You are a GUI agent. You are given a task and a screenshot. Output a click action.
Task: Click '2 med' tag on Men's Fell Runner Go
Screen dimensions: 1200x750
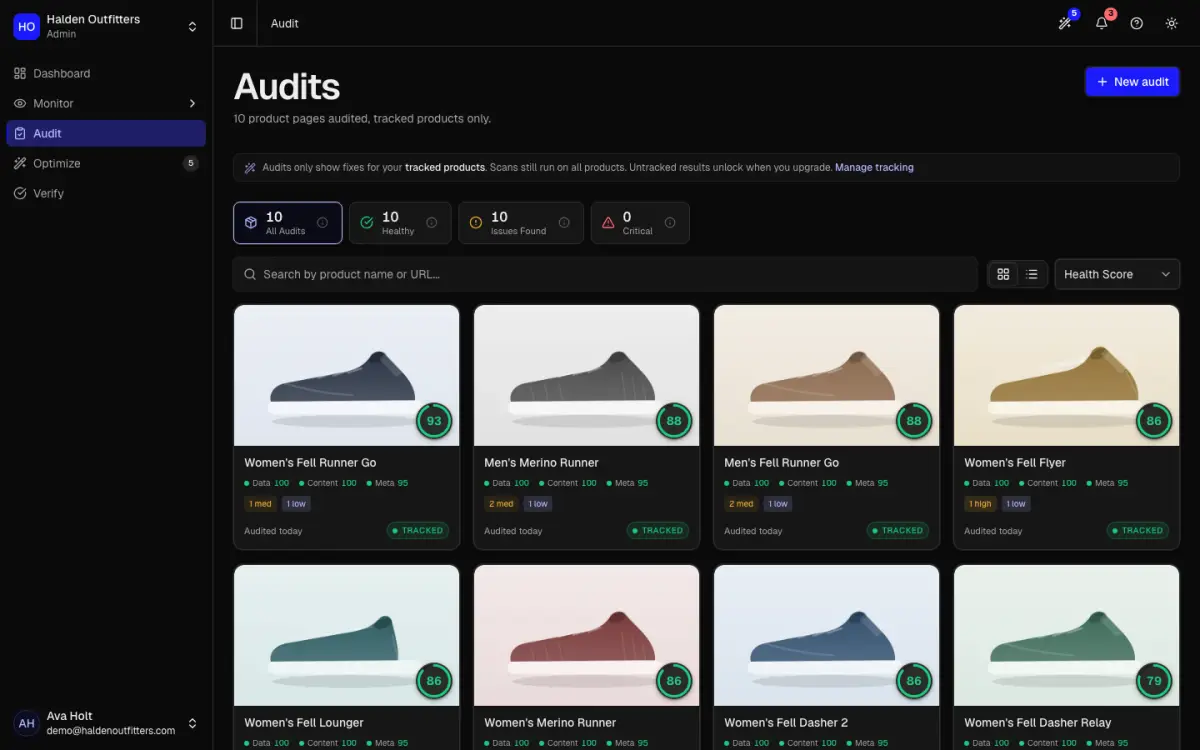741,504
